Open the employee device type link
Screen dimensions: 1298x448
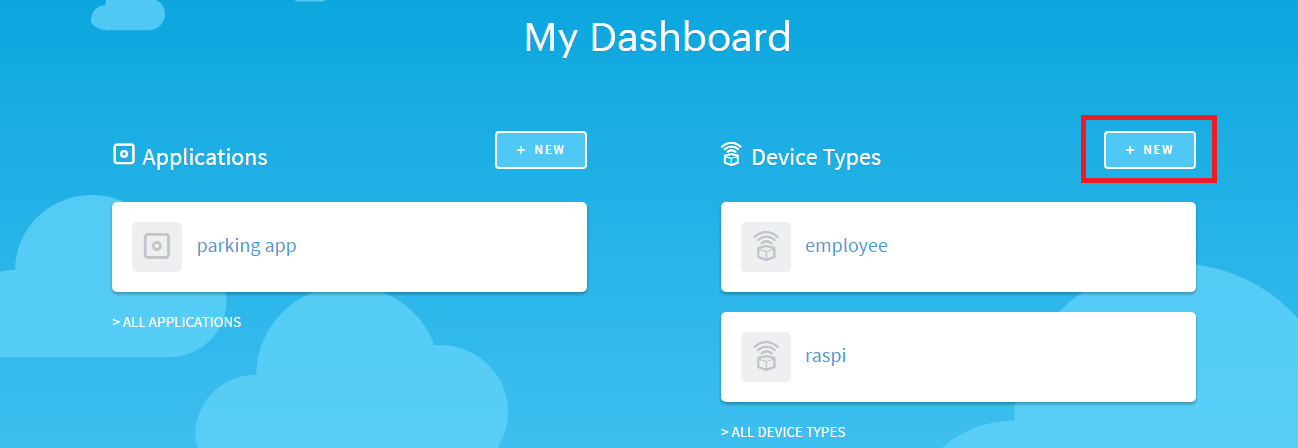[846, 246]
